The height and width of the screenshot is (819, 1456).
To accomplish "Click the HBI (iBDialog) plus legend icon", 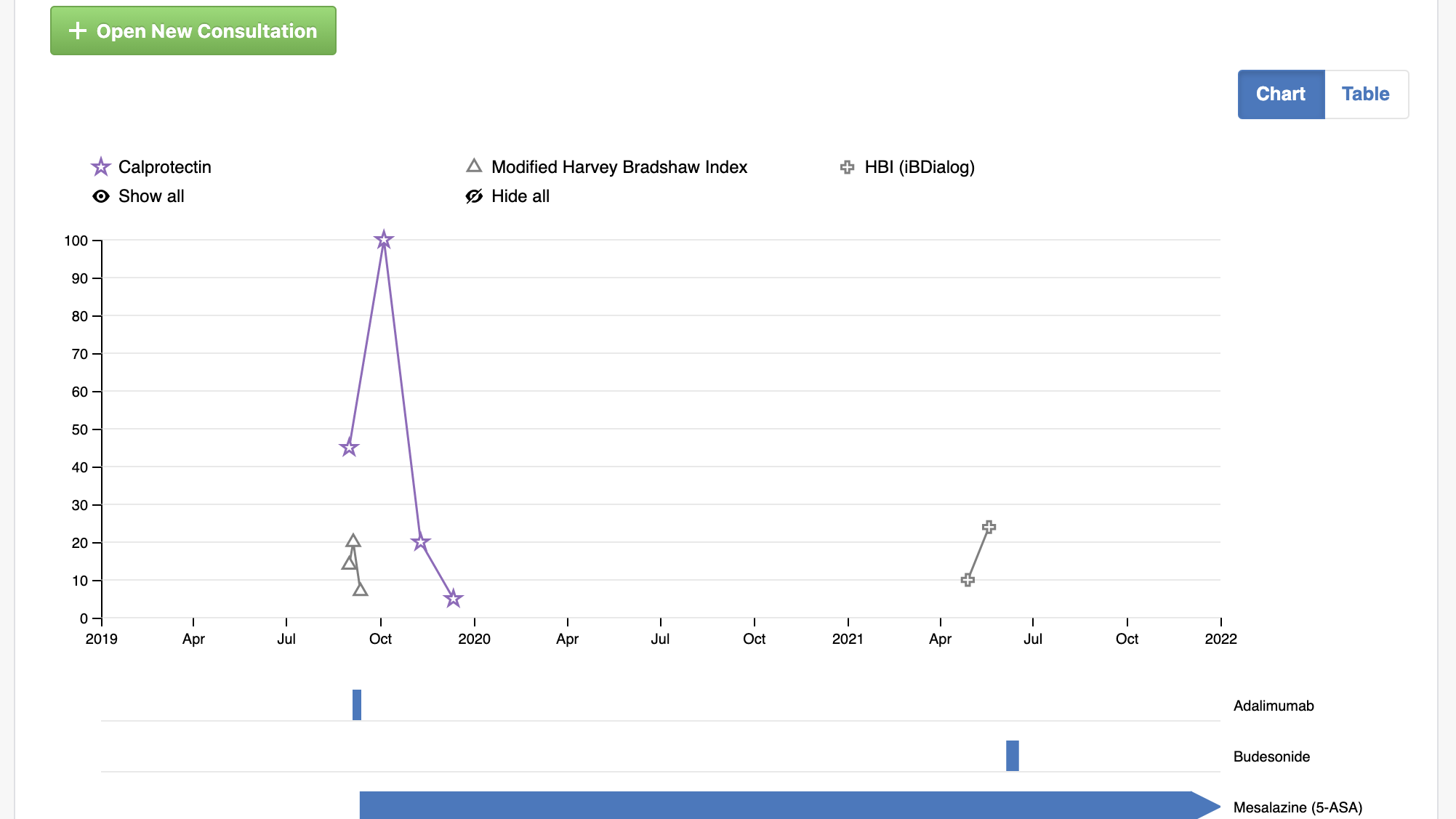I will 847,167.
